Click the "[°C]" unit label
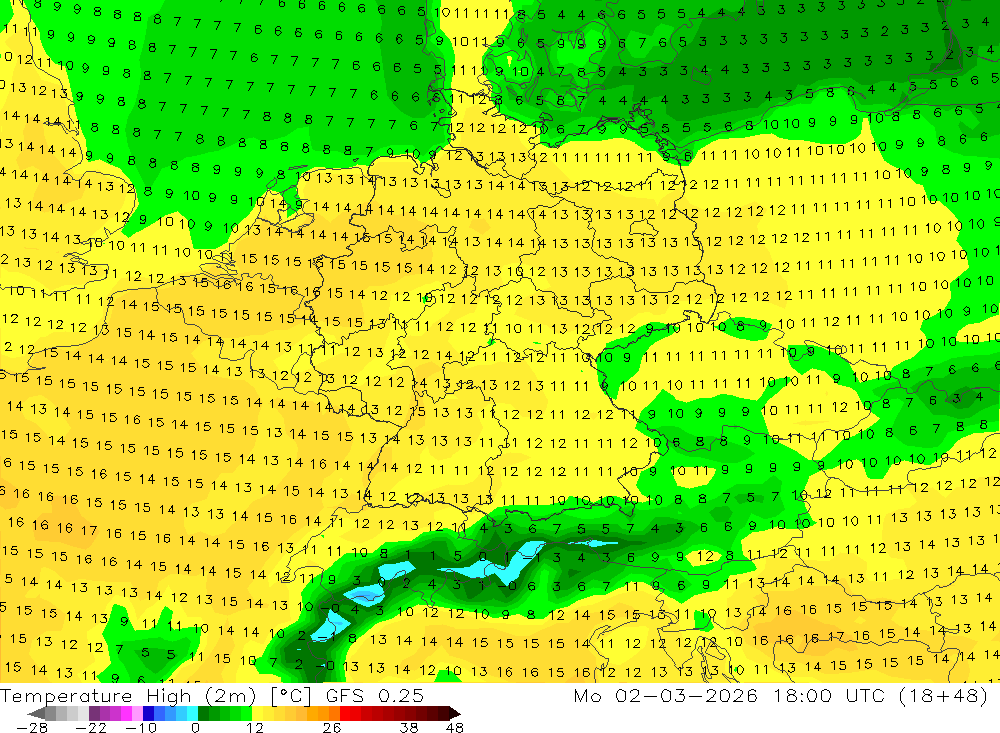 click(290, 696)
